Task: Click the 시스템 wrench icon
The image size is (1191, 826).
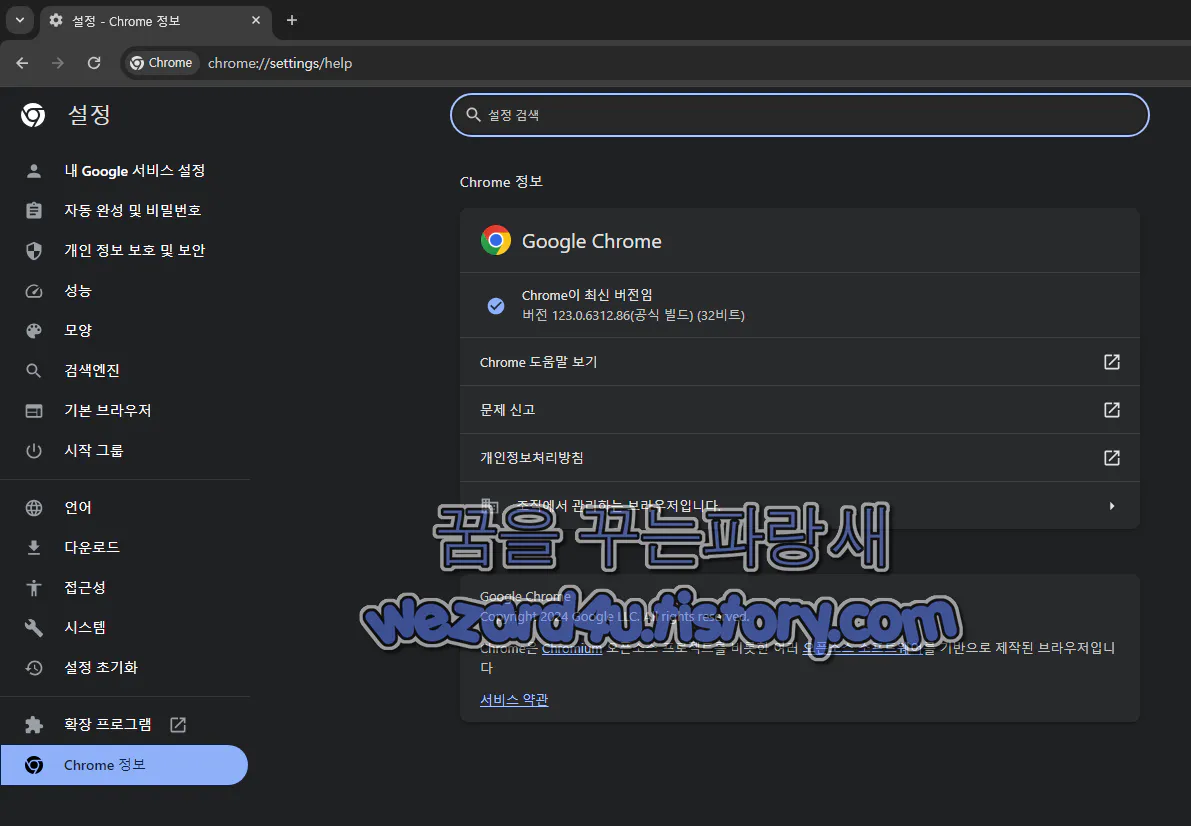Action: pos(33,628)
